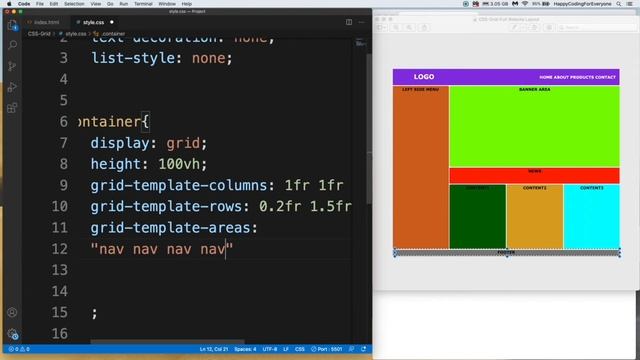Click the unsaved dot on style.css tab

(x=111, y=22)
